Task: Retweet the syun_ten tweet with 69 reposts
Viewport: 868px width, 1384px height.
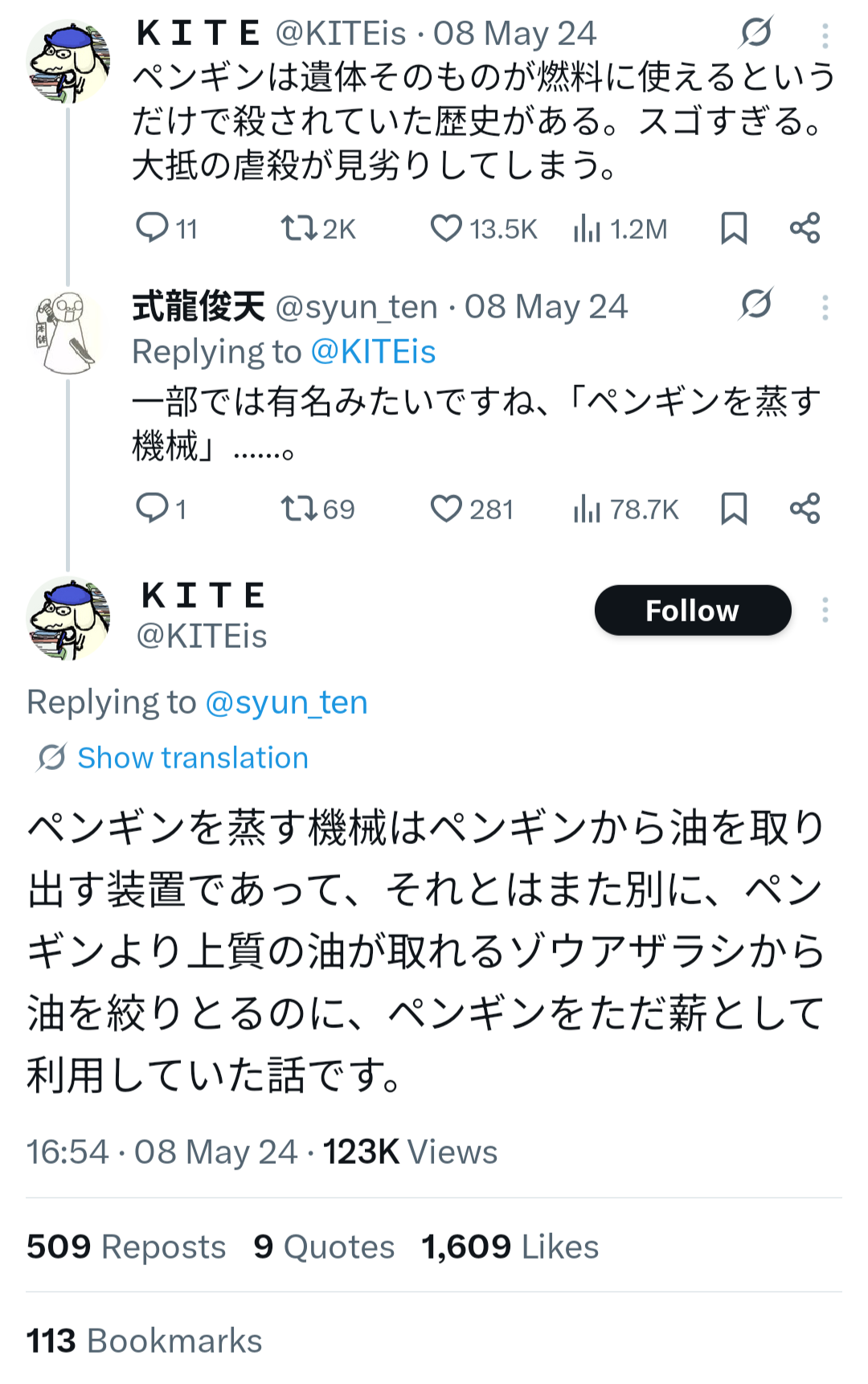Action: coord(298,508)
